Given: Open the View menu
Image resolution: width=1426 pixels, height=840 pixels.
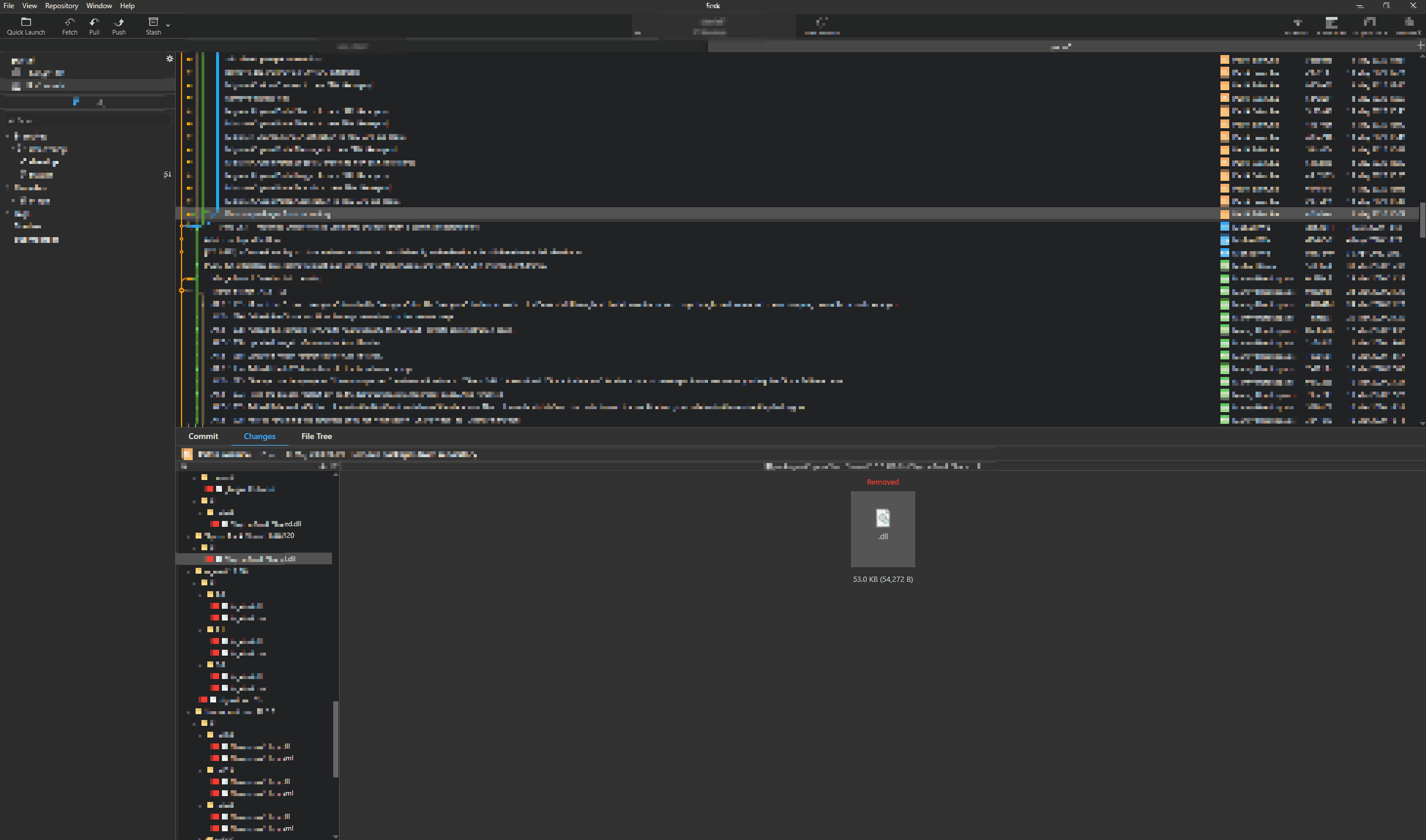Looking at the screenshot, I should click(x=29, y=6).
